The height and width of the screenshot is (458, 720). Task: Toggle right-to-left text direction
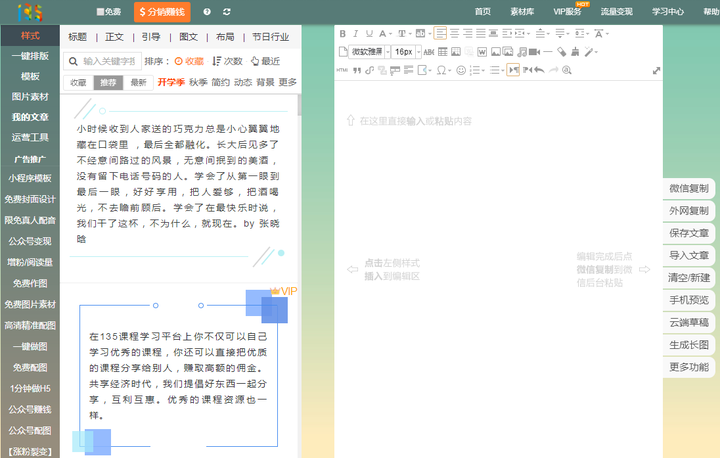coord(528,70)
